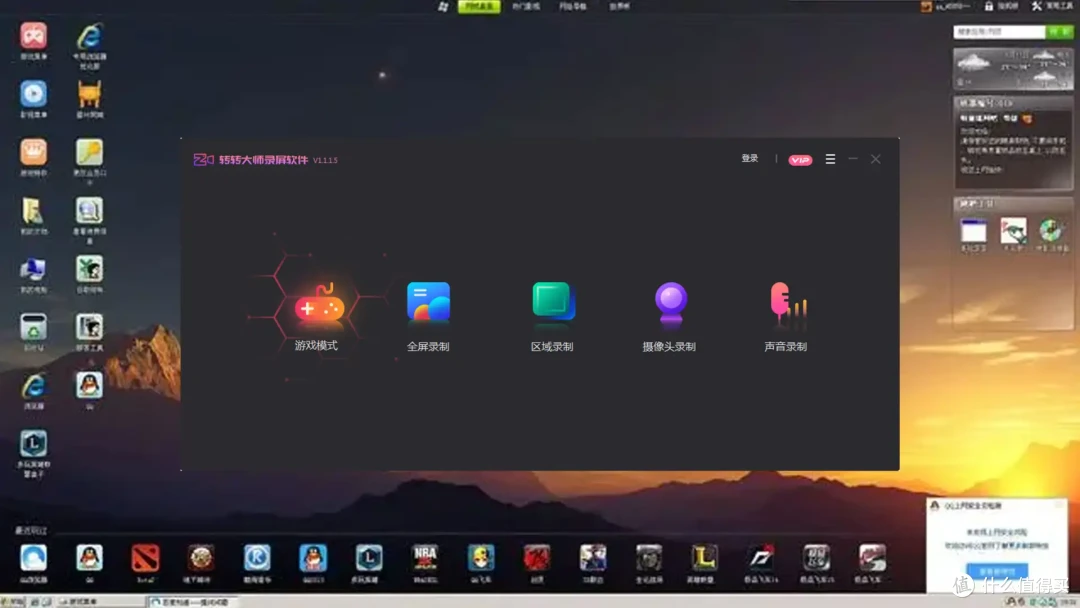This screenshot has width=1080, height=608.
Task: Select the 游戏模式 game controller icon
Action: (x=319, y=302)
